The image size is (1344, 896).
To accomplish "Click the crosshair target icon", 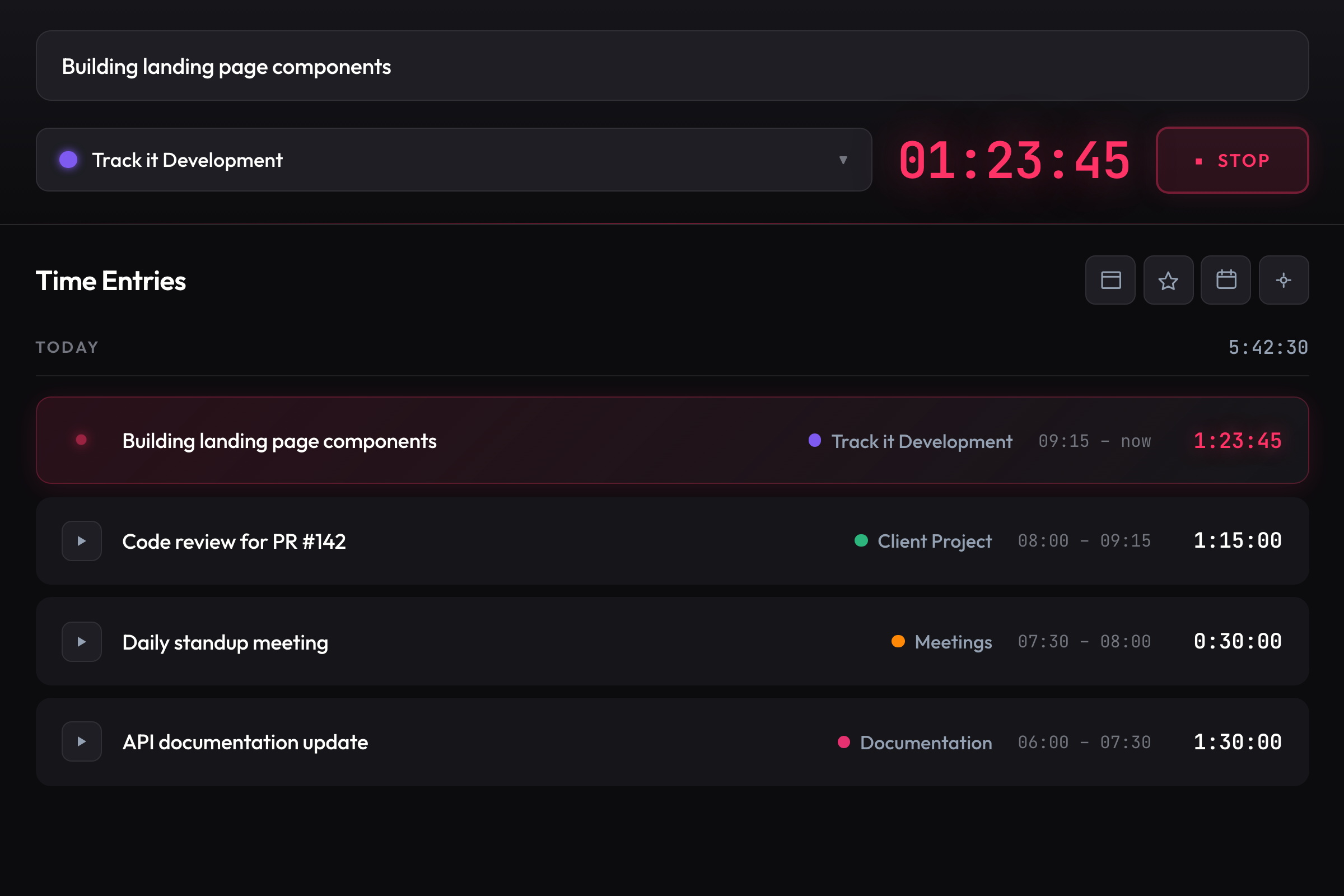I will (1284, 280).
